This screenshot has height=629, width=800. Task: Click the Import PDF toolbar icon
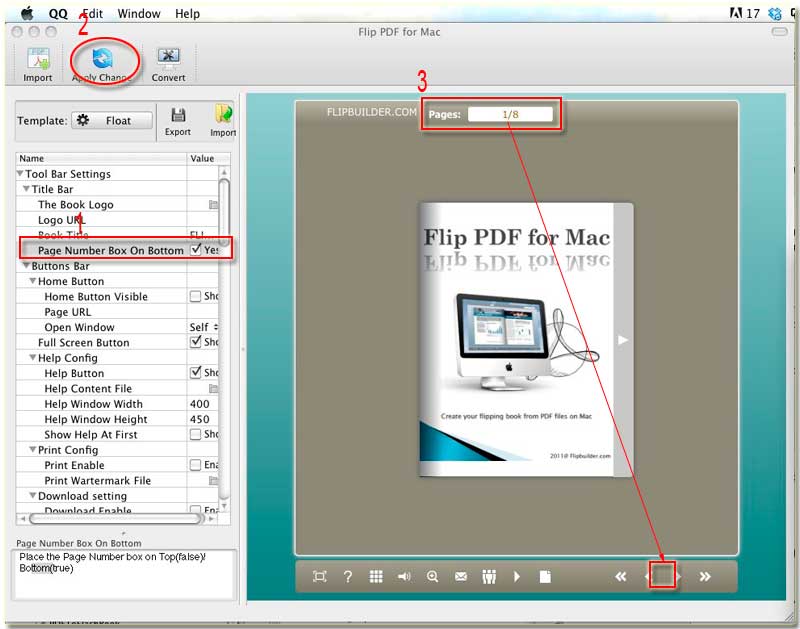pyautogui.click(x=38, y=59)
